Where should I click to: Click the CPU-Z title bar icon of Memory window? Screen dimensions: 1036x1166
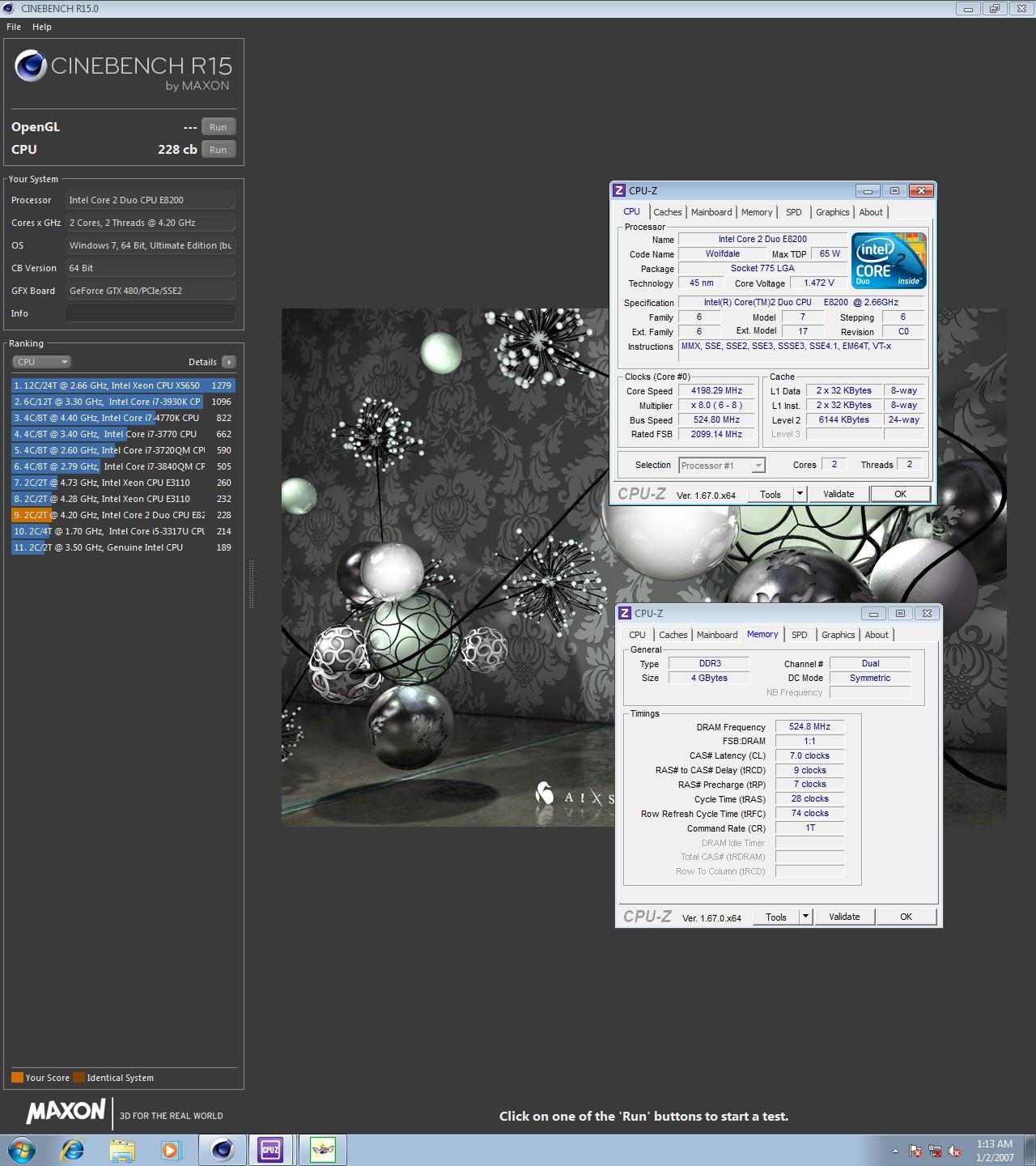tap(625, 613)
